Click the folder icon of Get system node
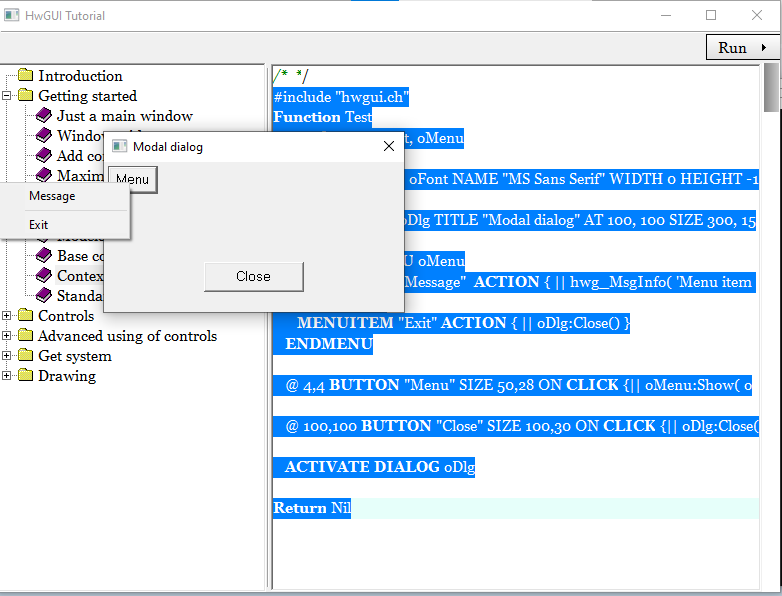782x596 pixels. [25, 356]
